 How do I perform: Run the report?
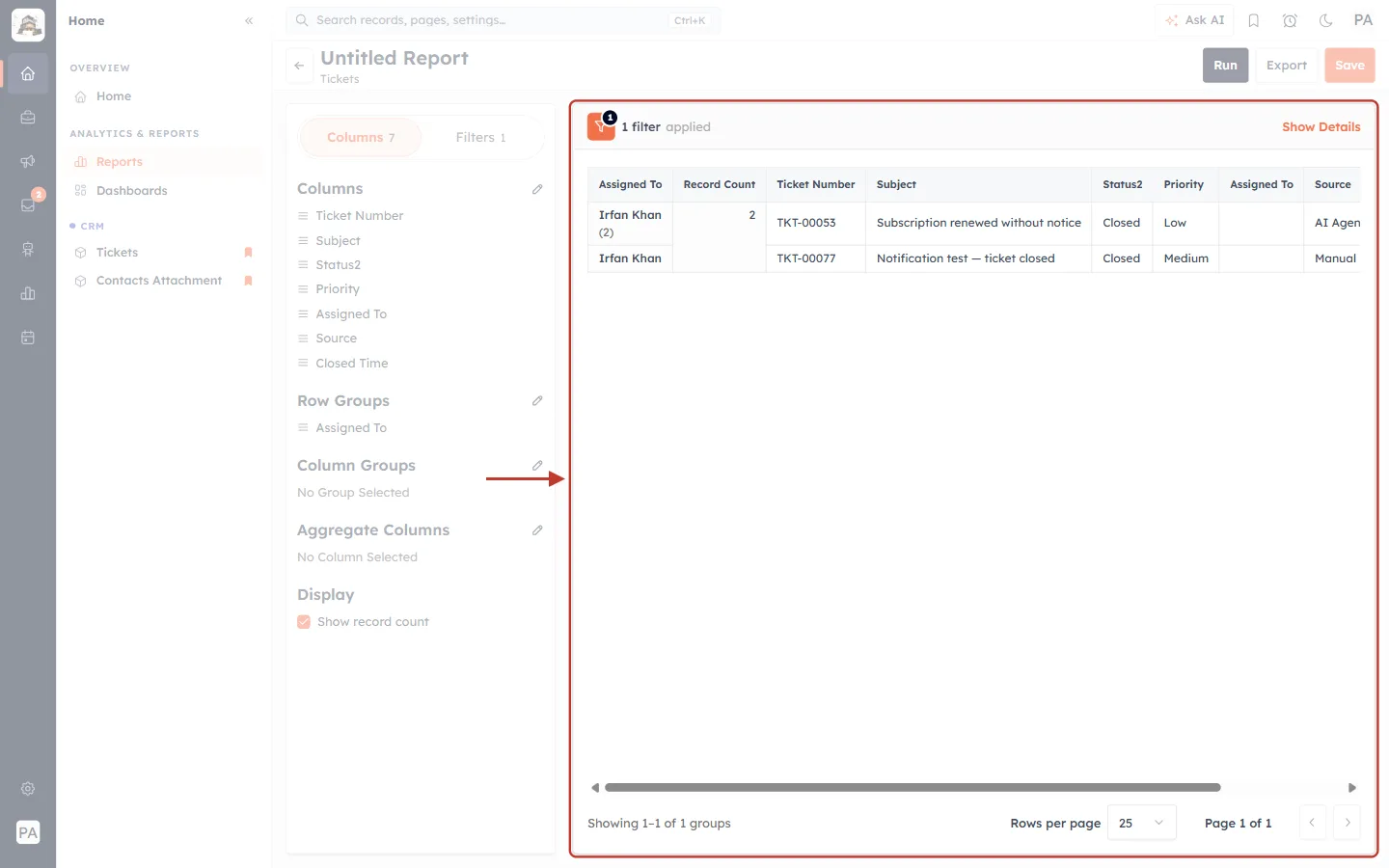click(x=1225, y=66)
